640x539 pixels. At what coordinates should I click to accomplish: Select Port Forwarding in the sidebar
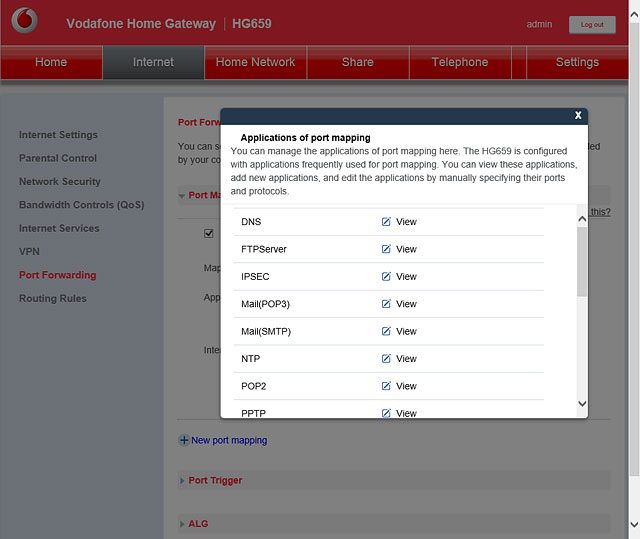58,275
